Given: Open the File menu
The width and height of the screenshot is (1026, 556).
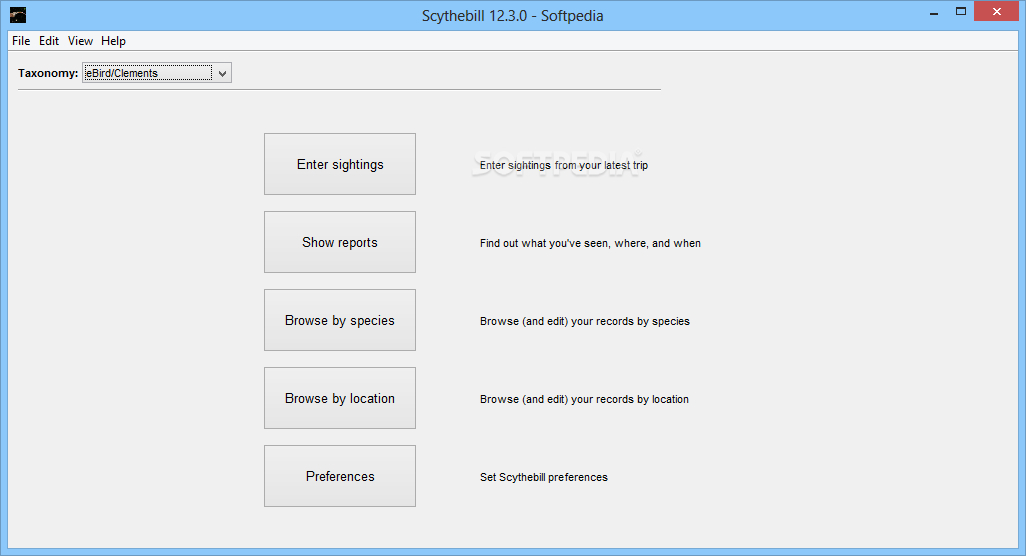Looking at the screenshot, I should 21,41.
